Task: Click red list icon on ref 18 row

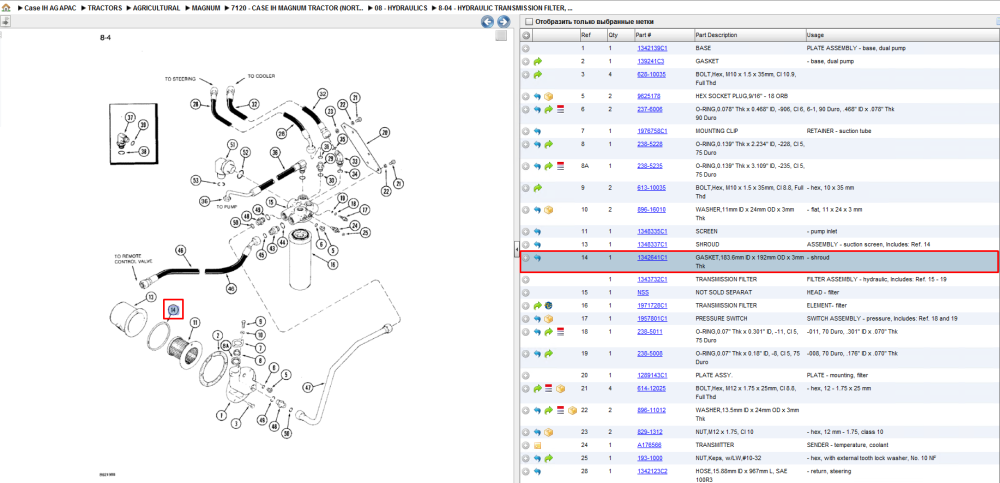Action: [x=561, y=332]
